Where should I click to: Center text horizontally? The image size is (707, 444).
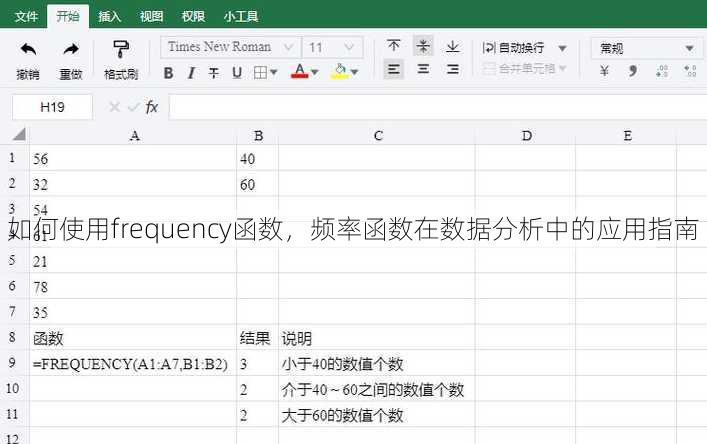[x=423, y=69]
